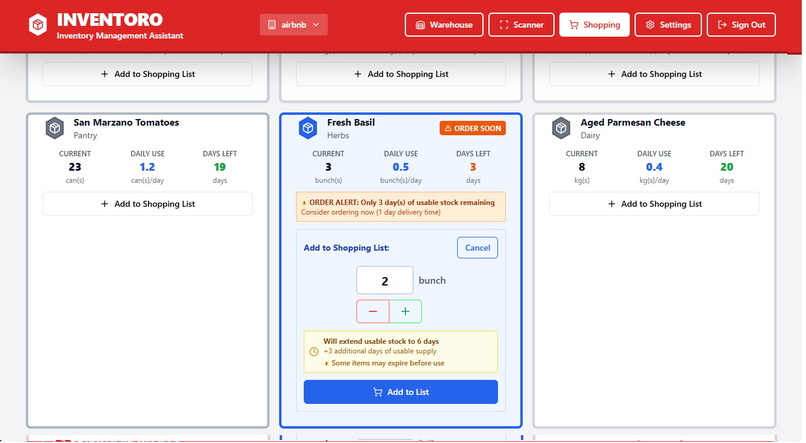Add Aged Parmesan Cheese to shopping list
Screen dimensions: 806x443
(654, 204)
